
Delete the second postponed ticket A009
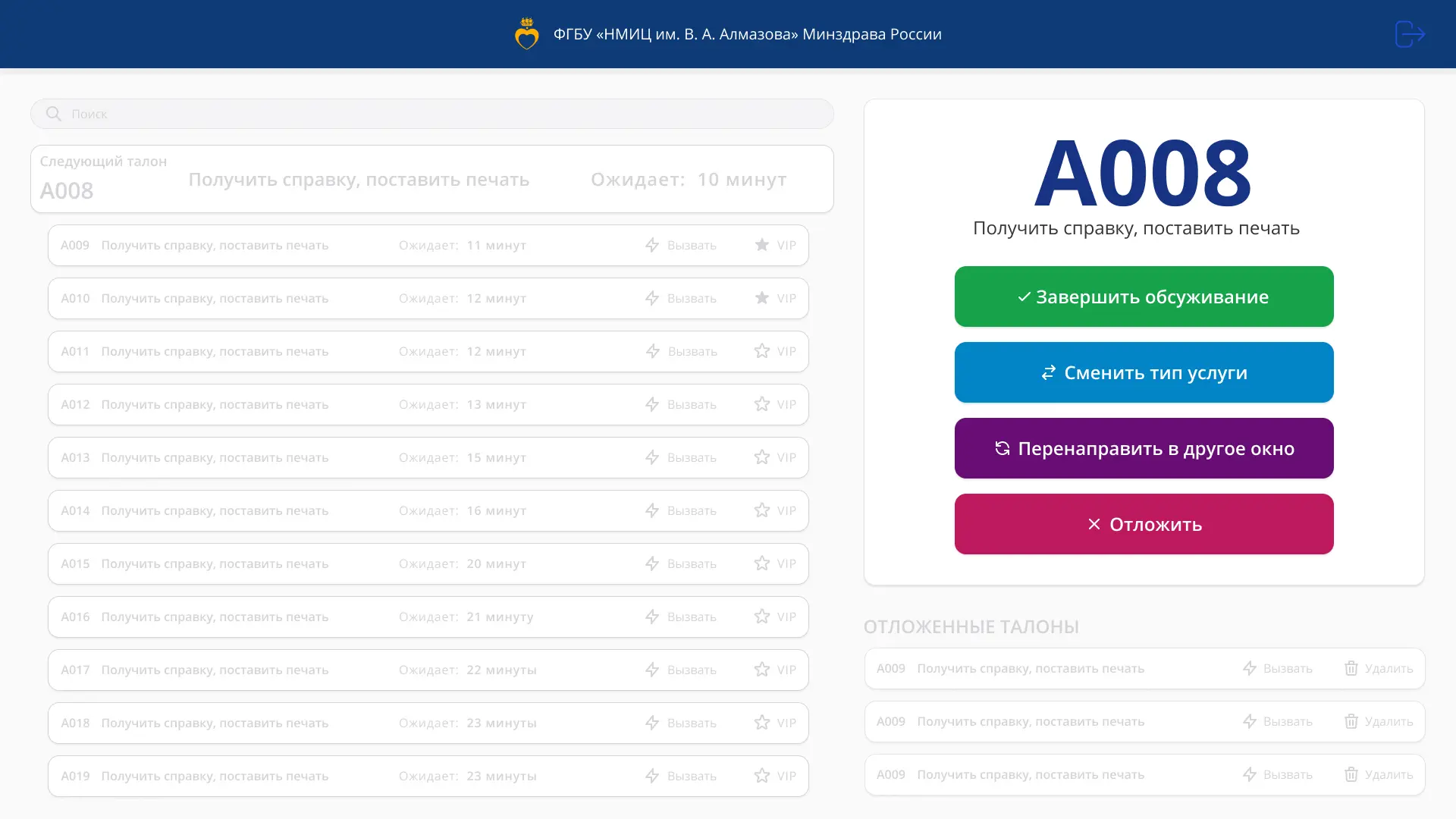(x=1379, y=721)
